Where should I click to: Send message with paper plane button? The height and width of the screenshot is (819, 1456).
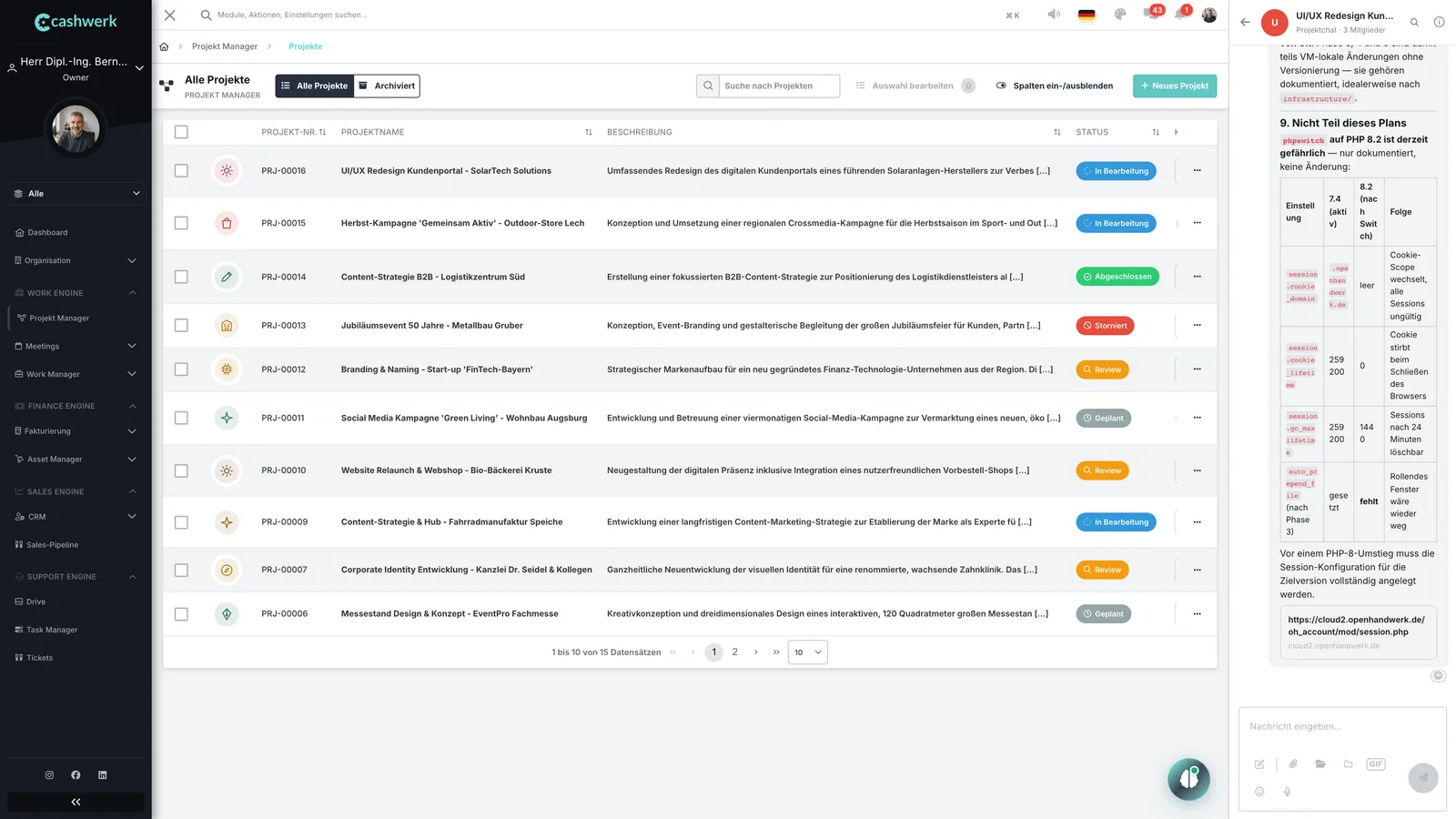click(x=1423, y=778)
